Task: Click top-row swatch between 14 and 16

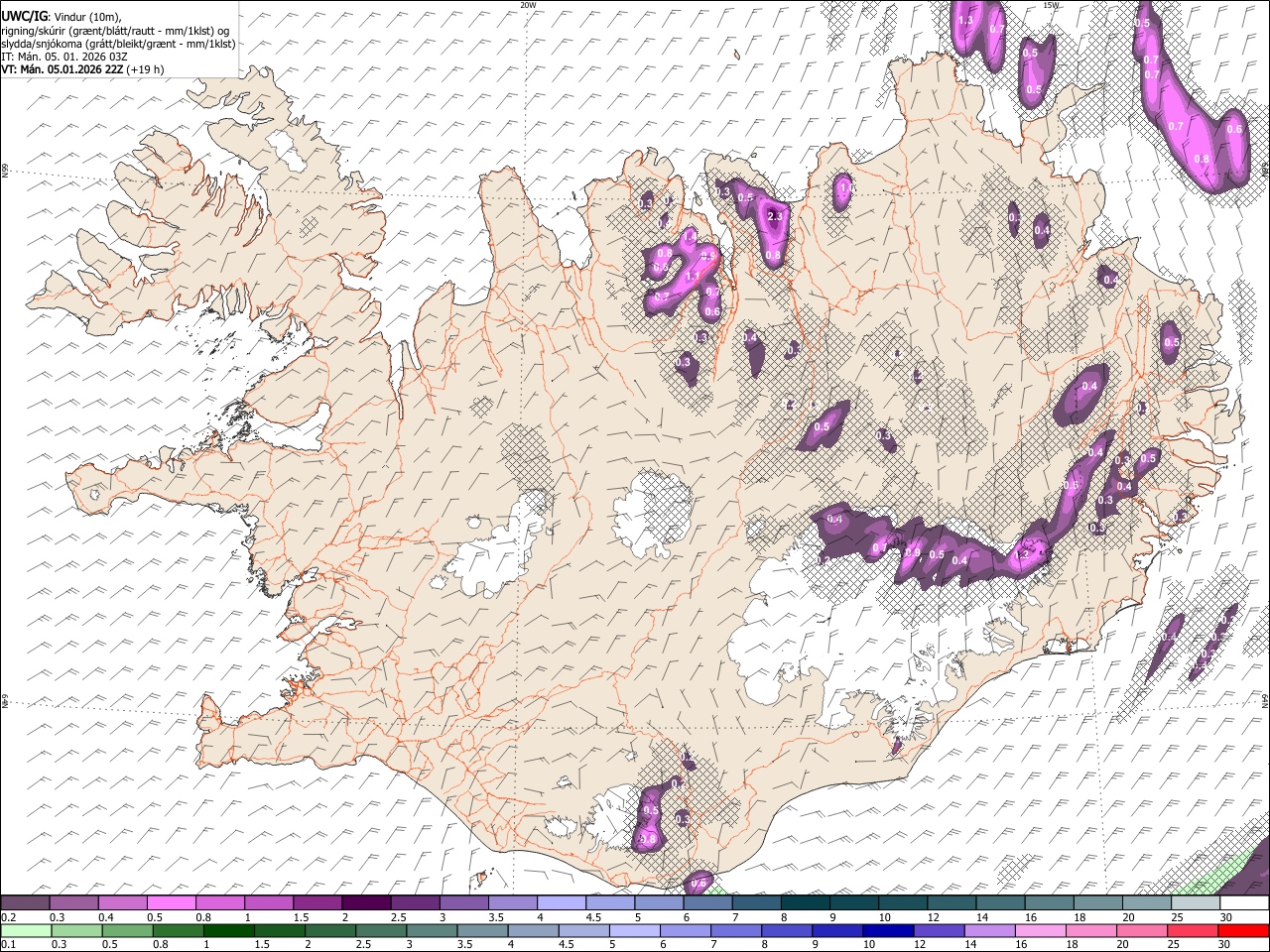Action: [x=999, y=903]
